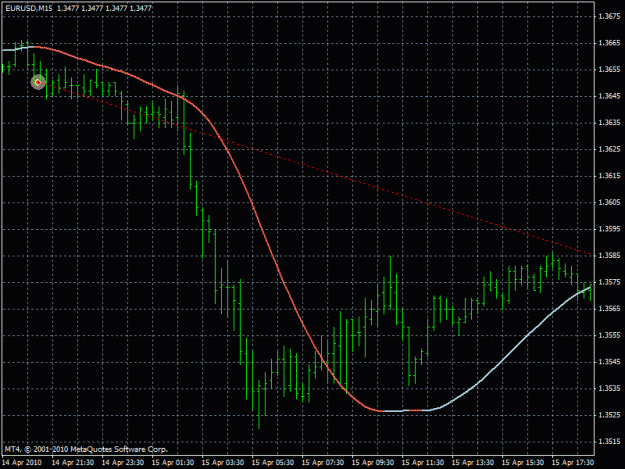Select the 1.3575 price axis label
The width and height of the screenshot is (625, 469).
point(609,282)
